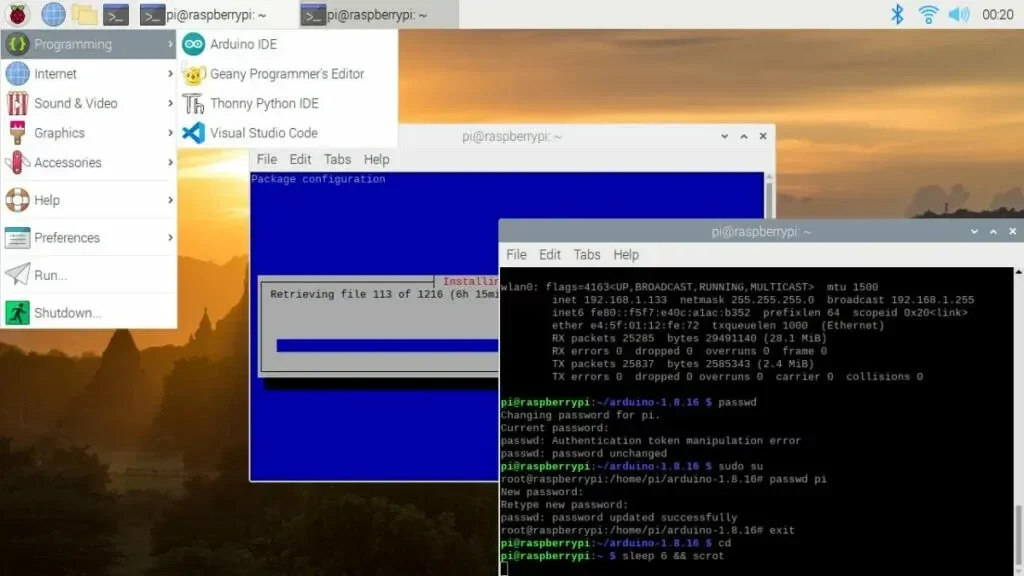This screenshot has width=1024, height=576.
Task: Open the File Manager folder icon in taskbar
Action: (84, 14)
